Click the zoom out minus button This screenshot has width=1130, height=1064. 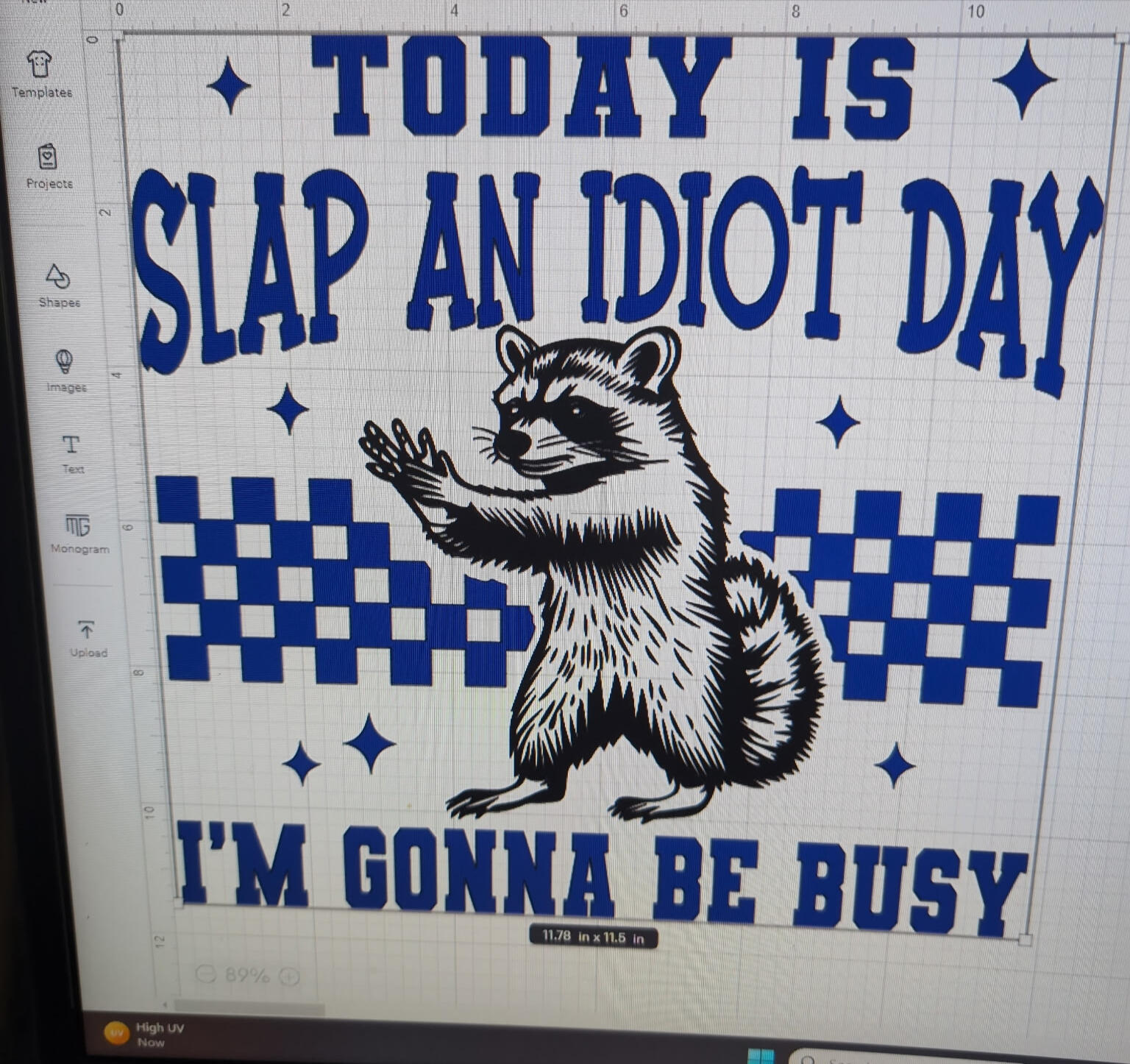click(207, 975)
